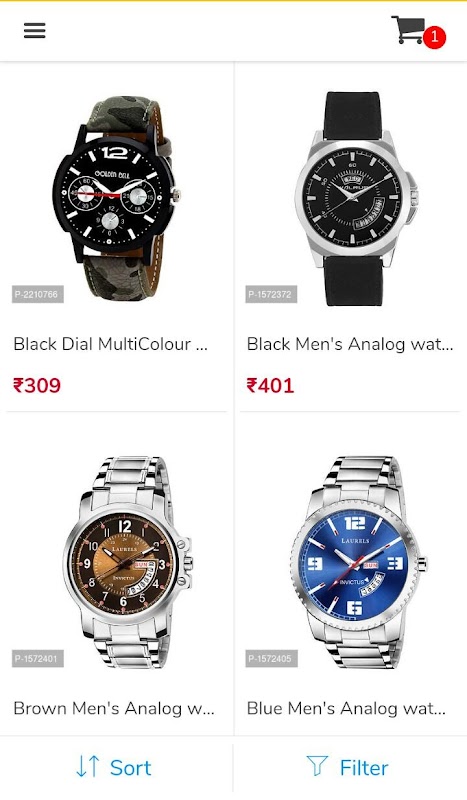
Task: View the blue dial Laurels watch image
Action: click(358, 562)
